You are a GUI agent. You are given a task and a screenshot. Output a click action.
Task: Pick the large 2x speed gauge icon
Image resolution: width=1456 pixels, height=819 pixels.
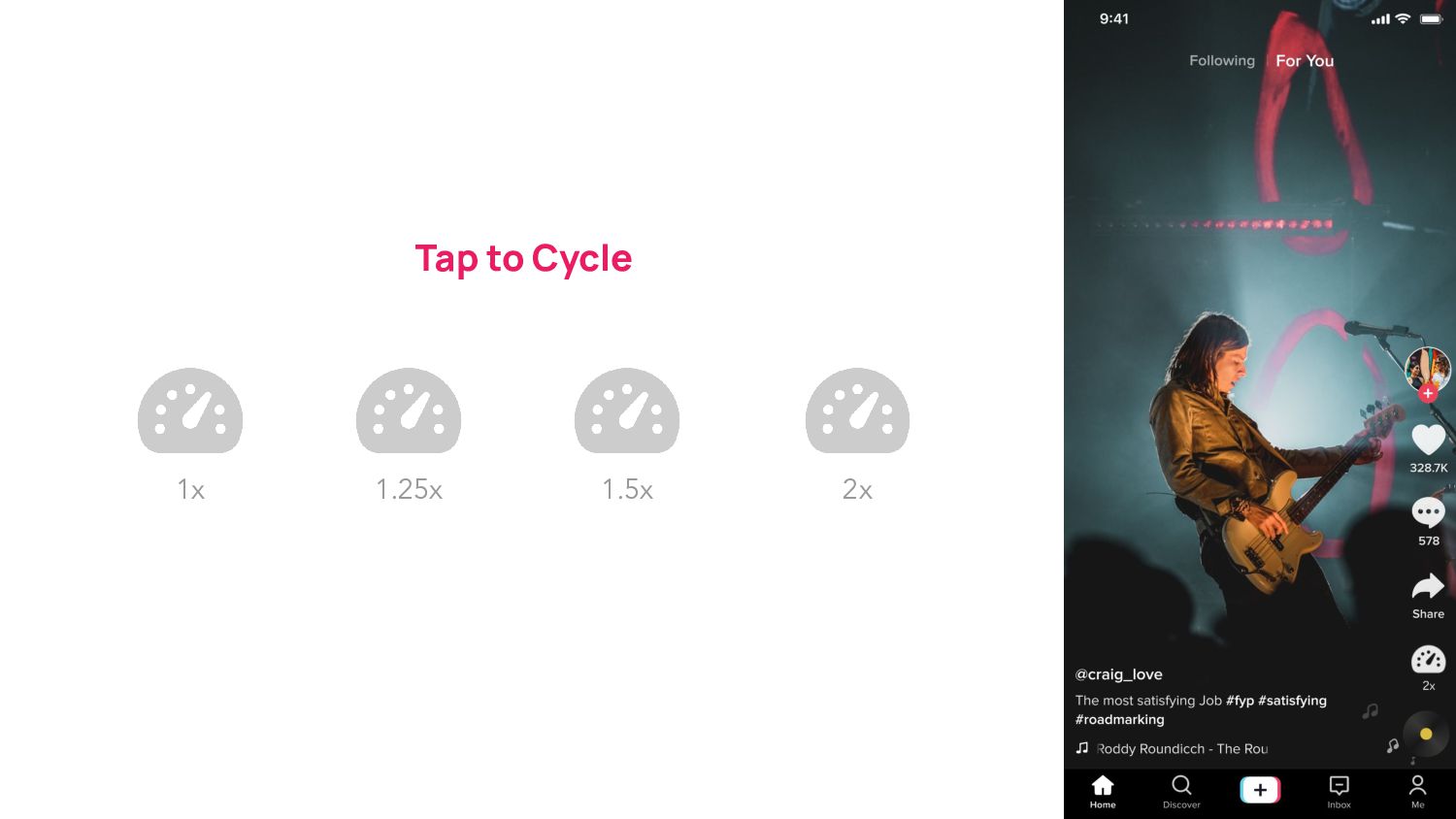[x=857, y=410]
